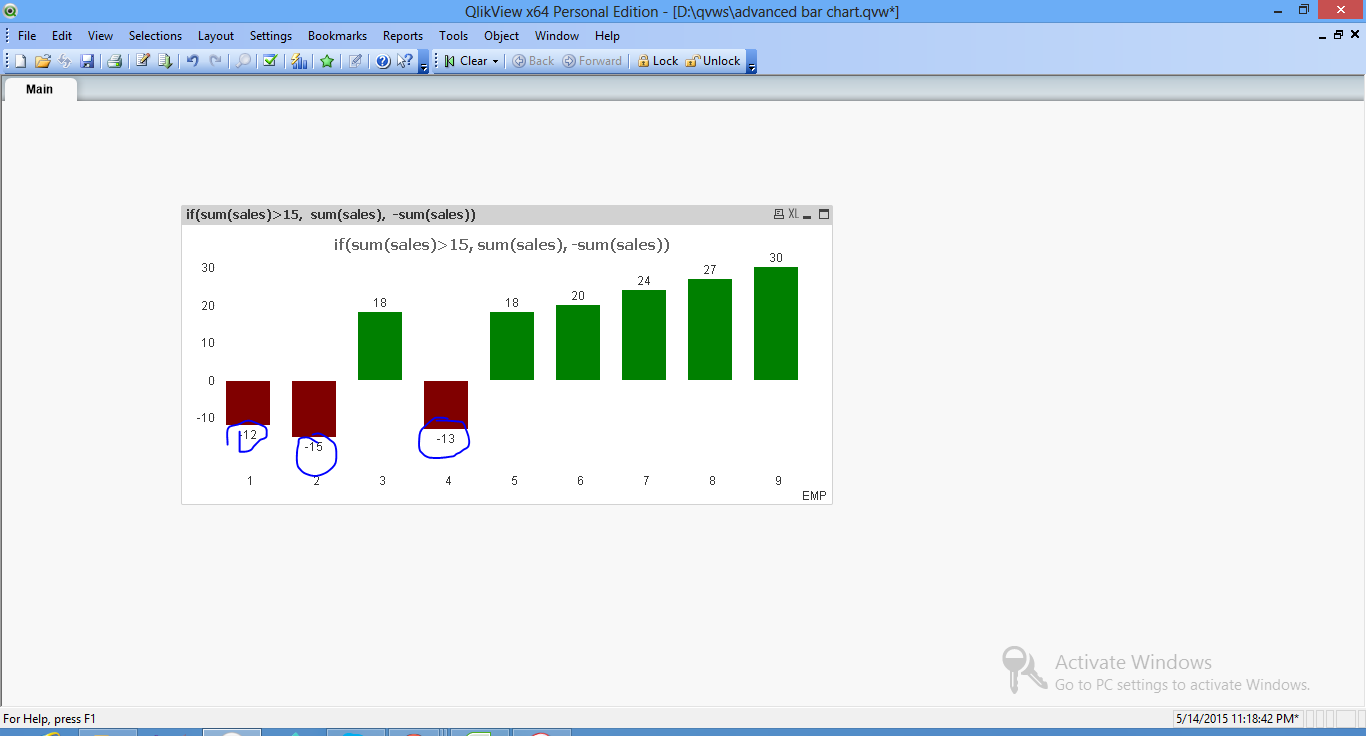Click the Save diskette icon

click(87, 61)
